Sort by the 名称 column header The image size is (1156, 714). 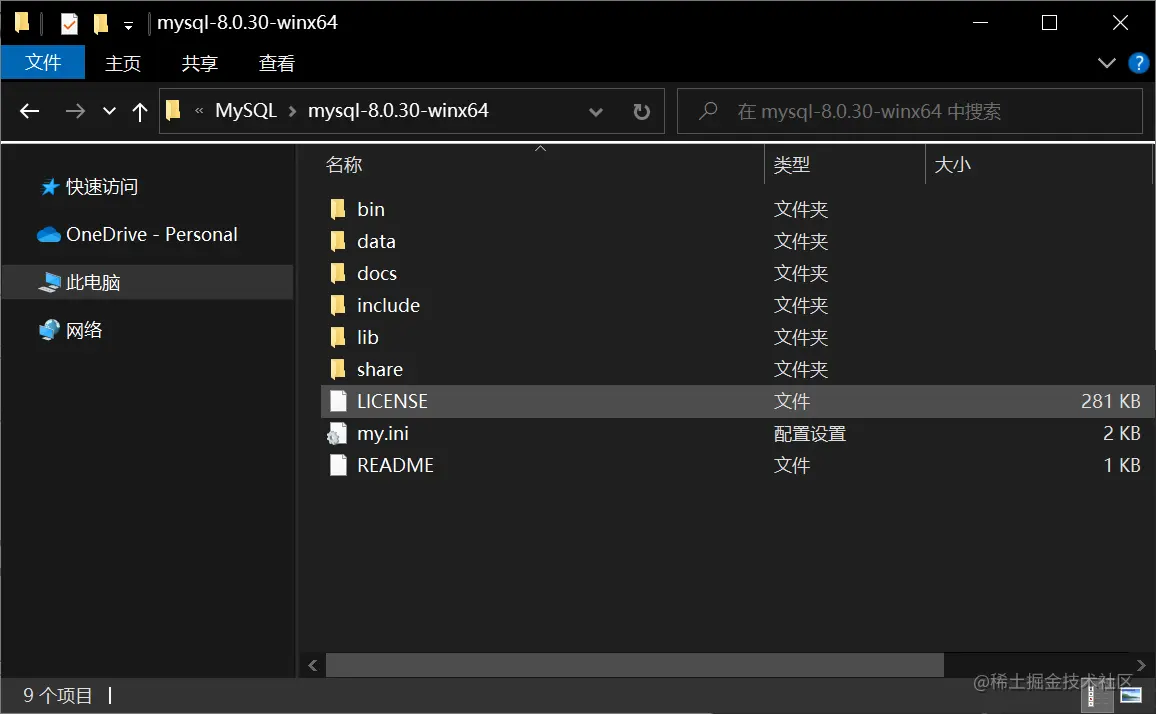click(543, 164)
